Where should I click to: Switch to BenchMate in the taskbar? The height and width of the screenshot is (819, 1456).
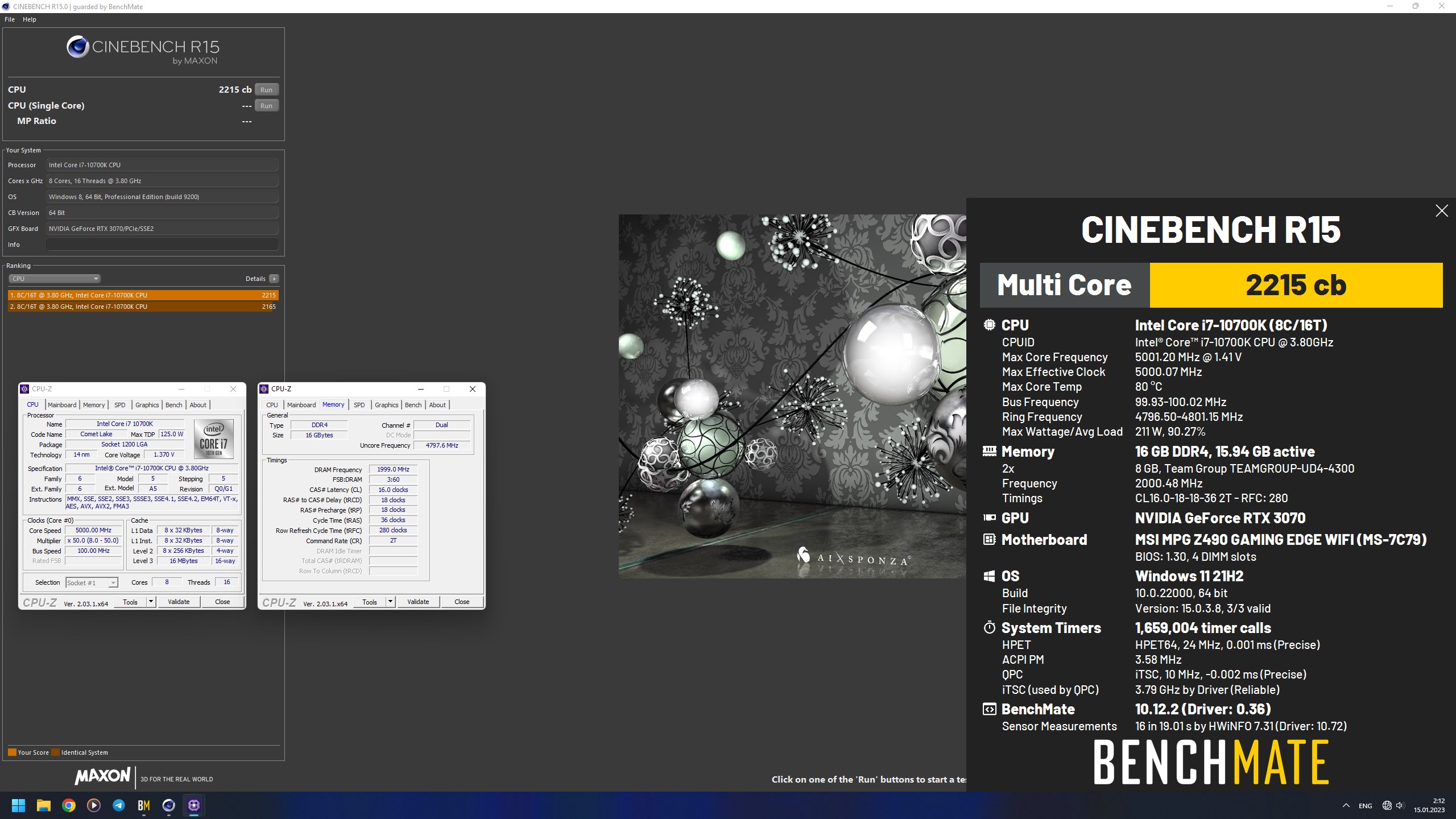coord(144,805)
